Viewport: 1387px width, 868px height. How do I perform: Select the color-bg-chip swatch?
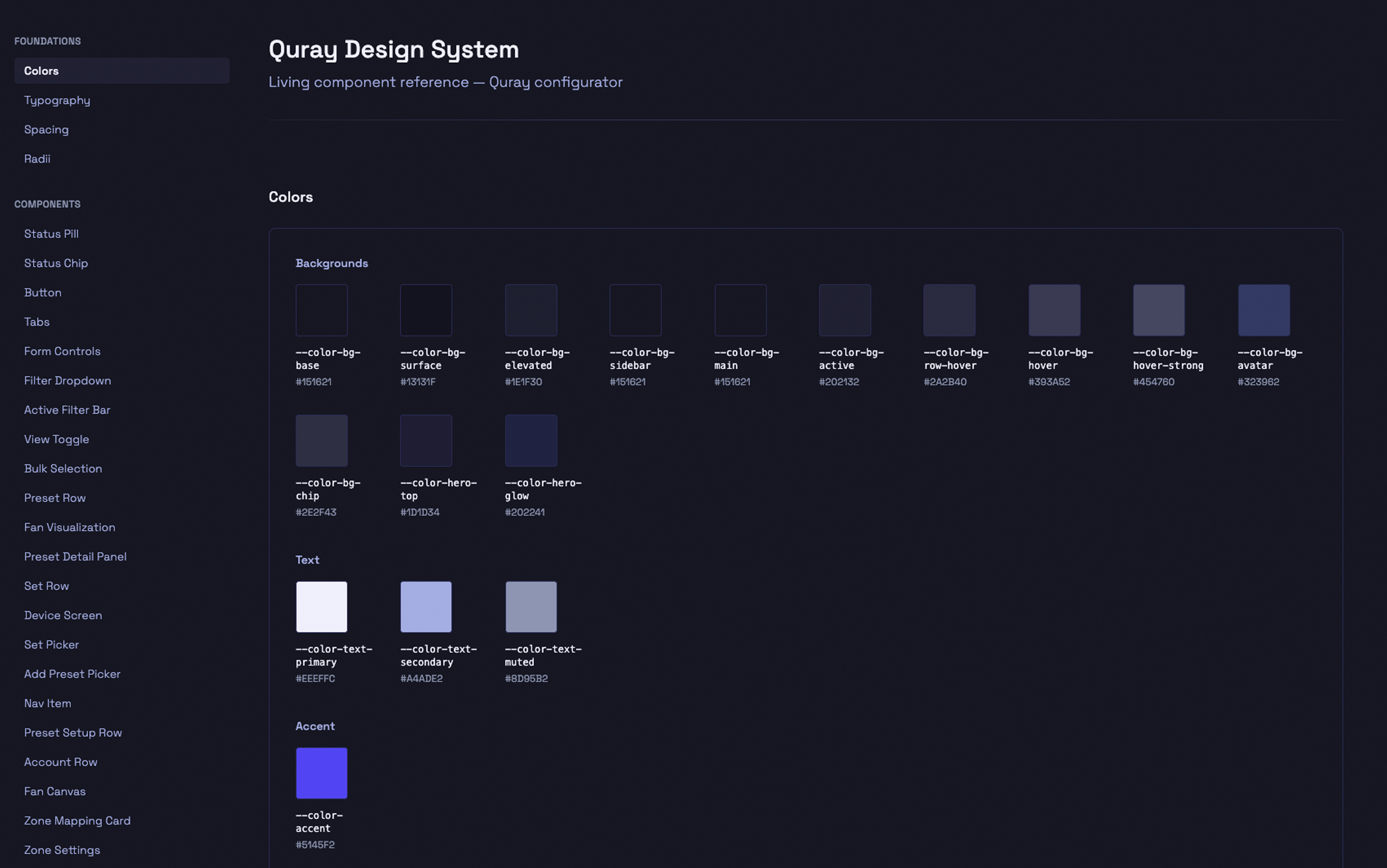click(x=322, y=441)
